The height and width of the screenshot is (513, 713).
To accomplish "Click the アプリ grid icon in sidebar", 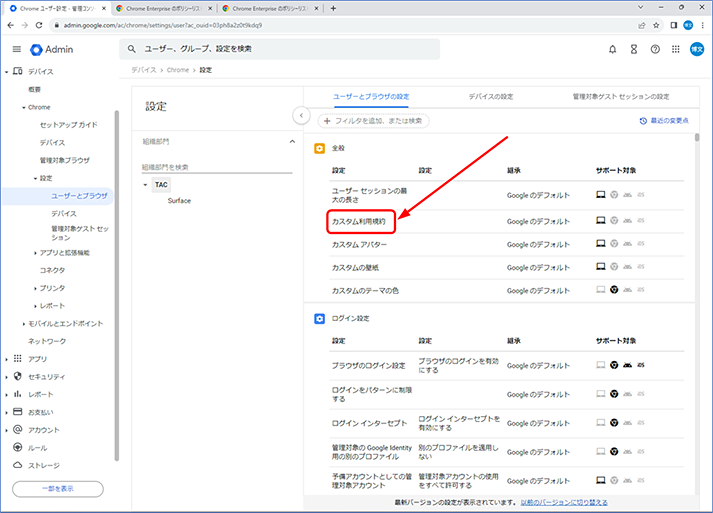I will [x=18, y=358].
